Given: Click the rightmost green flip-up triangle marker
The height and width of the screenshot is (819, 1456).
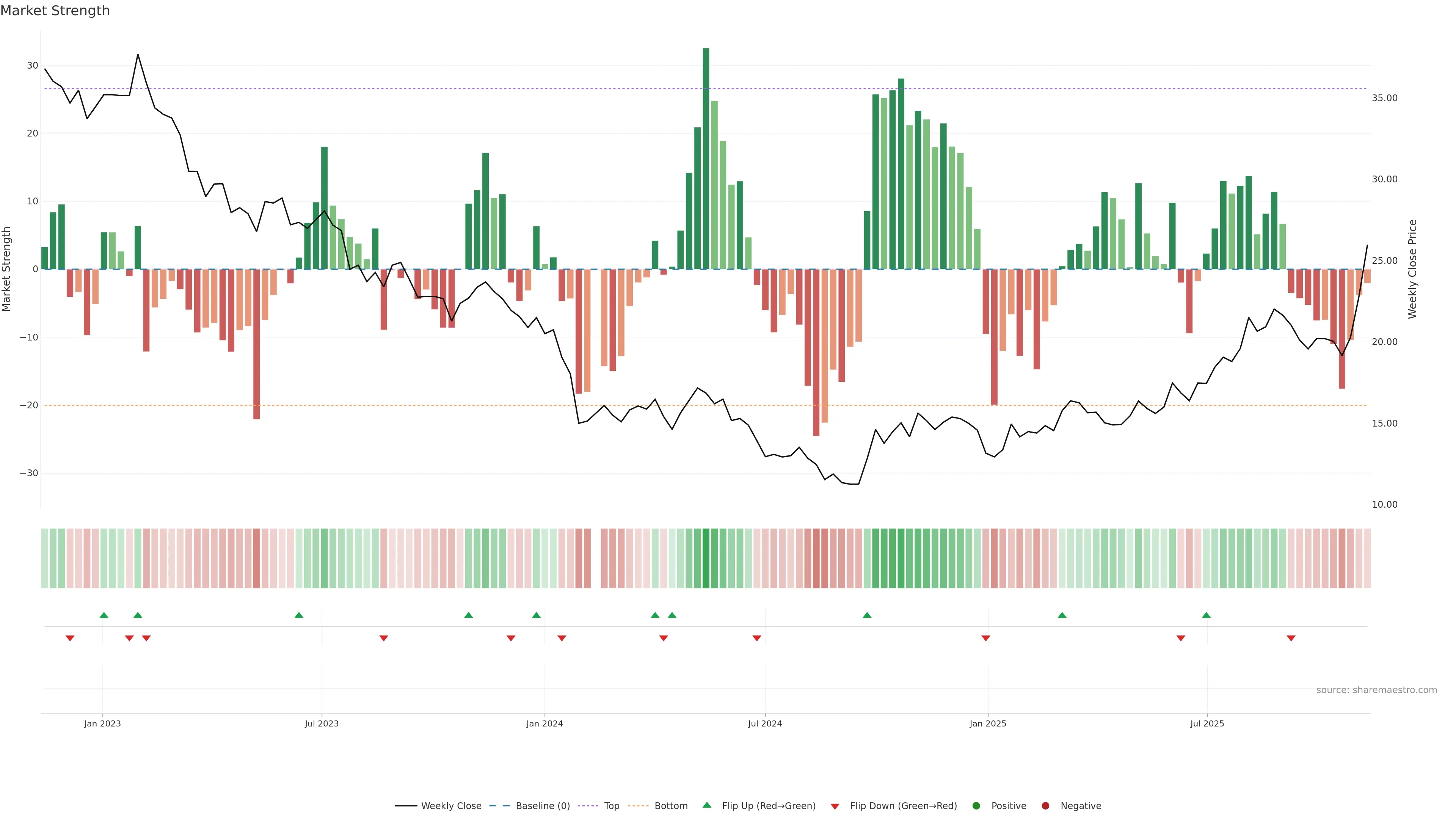Looking at the screenshot, I should [1206, 615].
